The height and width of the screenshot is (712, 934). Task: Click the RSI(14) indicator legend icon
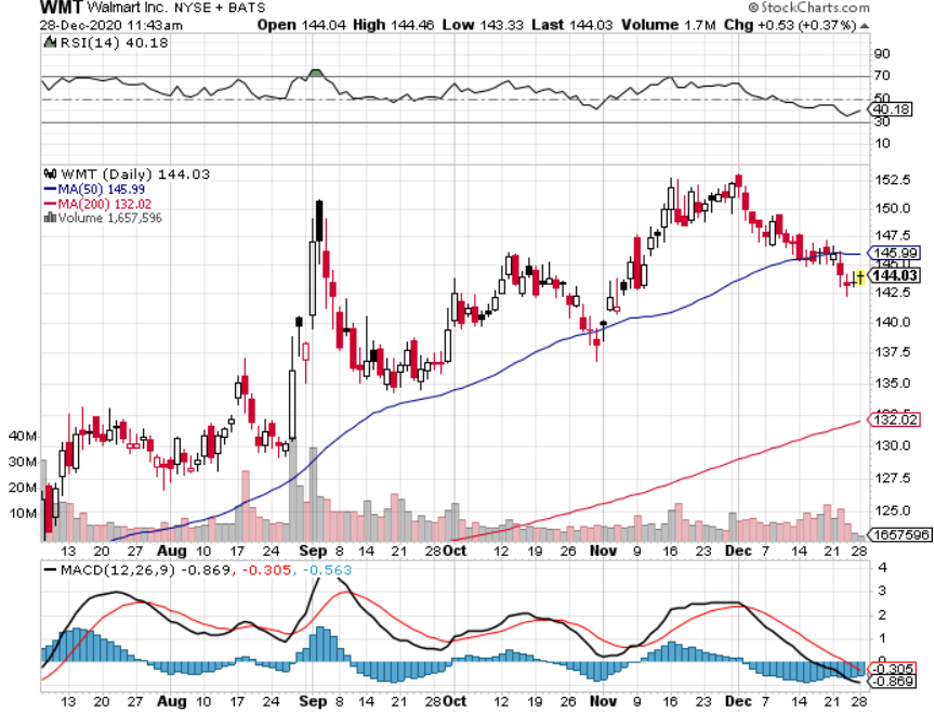click(49, 43)
